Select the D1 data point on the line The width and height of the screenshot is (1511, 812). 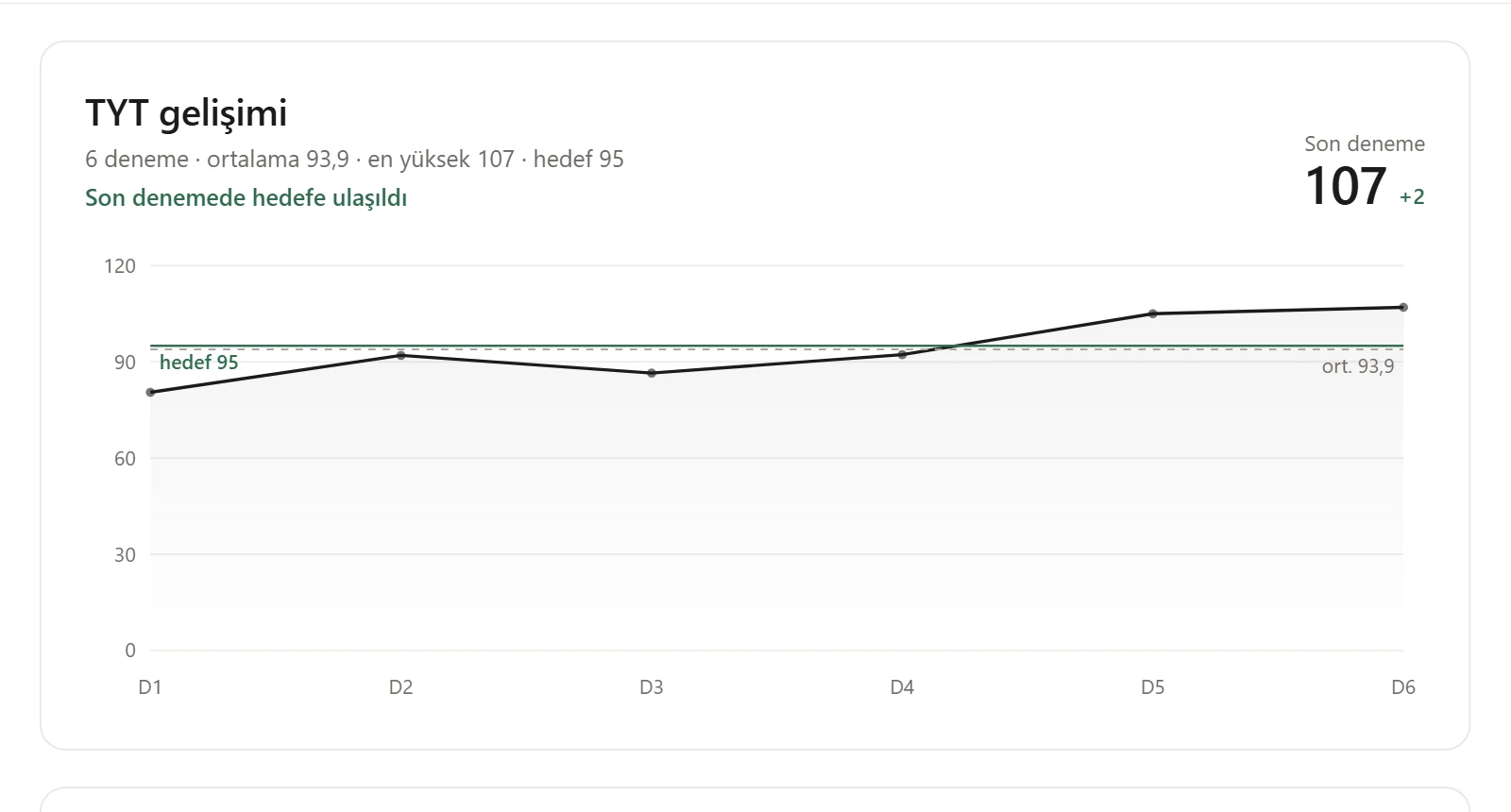click(x=151, y=392)
